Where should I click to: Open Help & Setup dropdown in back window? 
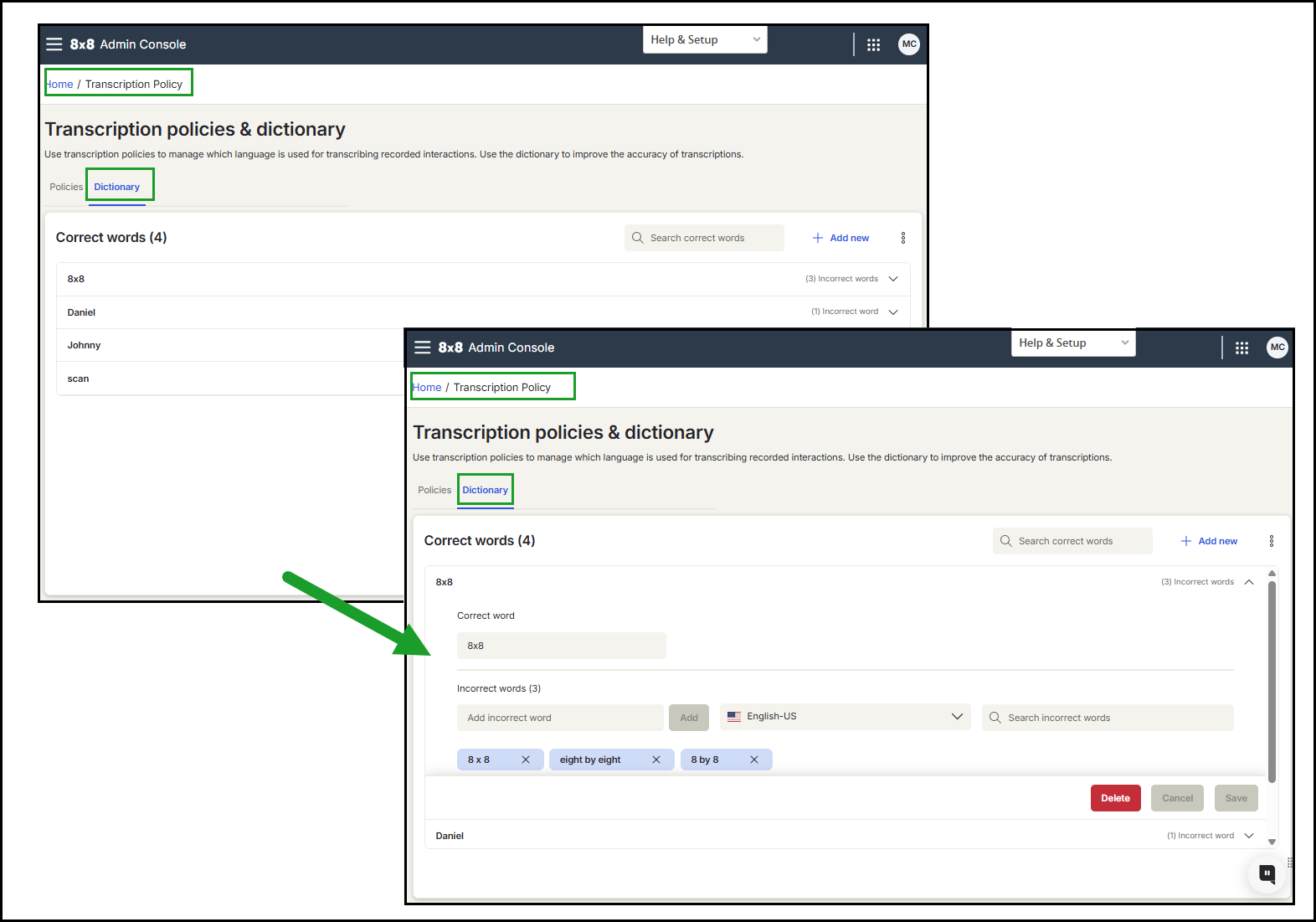pos(705,40)
